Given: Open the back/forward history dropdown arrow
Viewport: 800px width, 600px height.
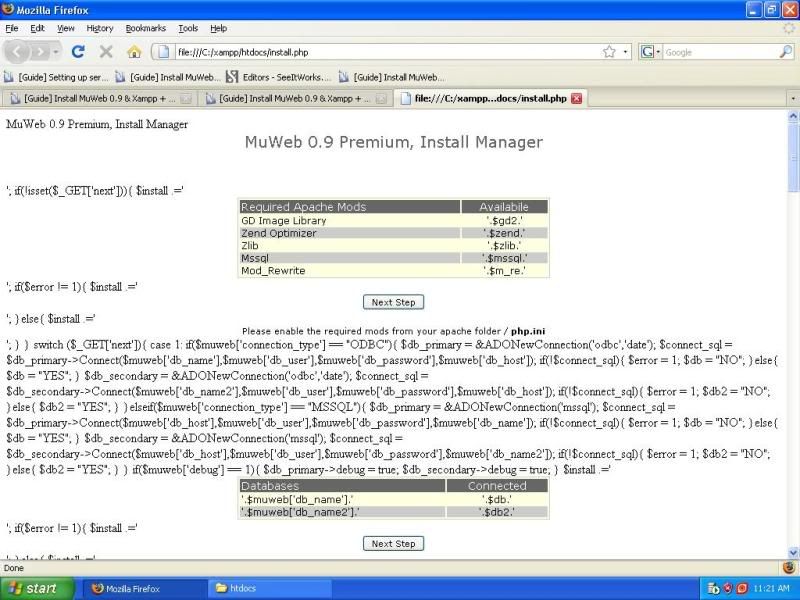Looking at the screenshot, I should [57, 52].
